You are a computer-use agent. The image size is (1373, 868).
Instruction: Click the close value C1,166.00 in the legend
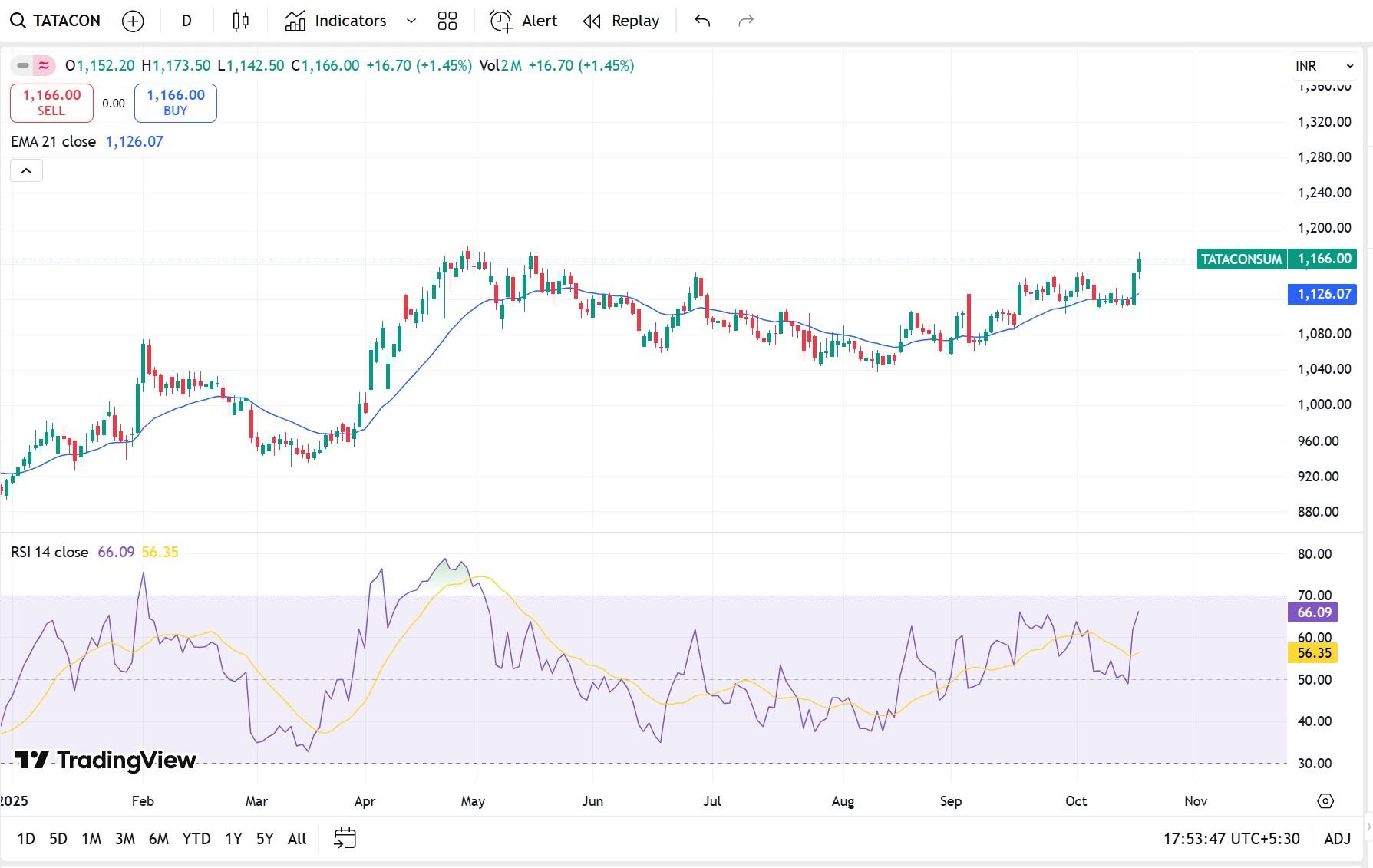(325, 66)
